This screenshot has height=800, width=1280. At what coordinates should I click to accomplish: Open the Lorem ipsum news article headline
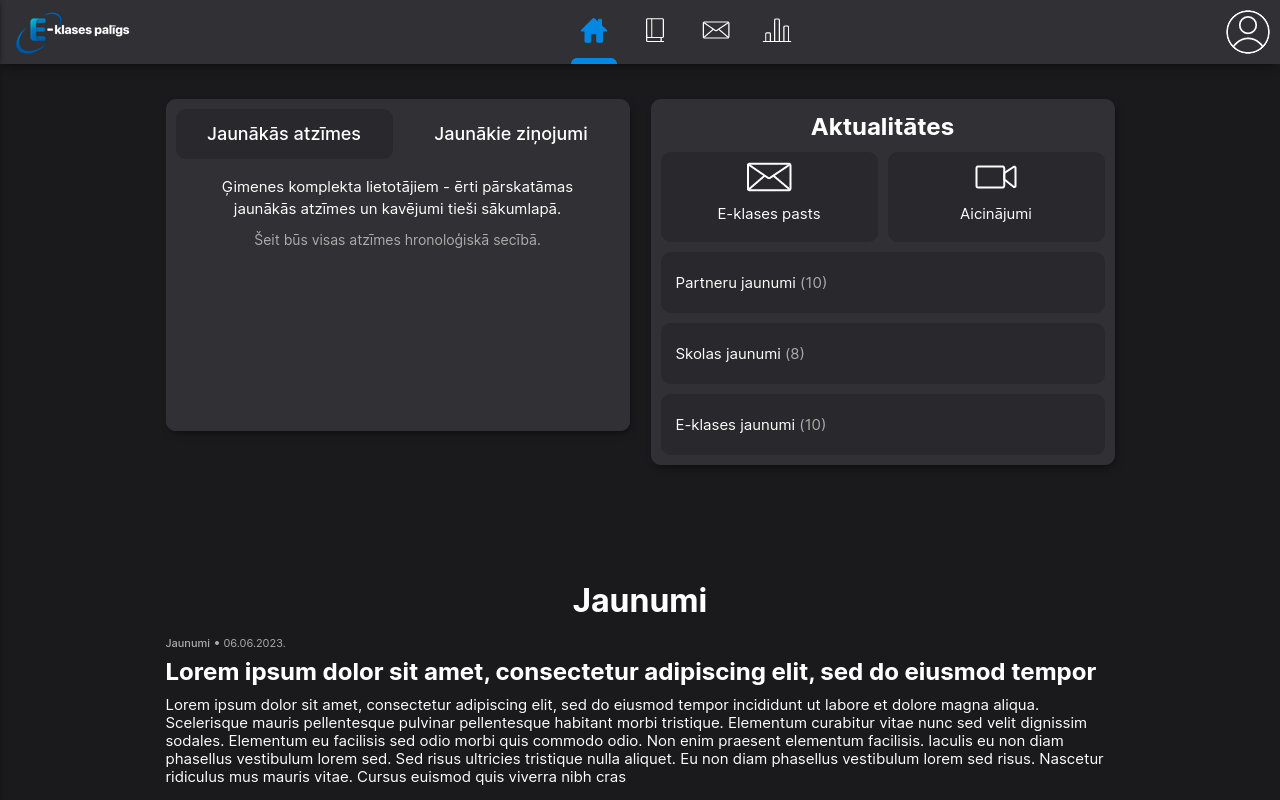pos(630,671)
